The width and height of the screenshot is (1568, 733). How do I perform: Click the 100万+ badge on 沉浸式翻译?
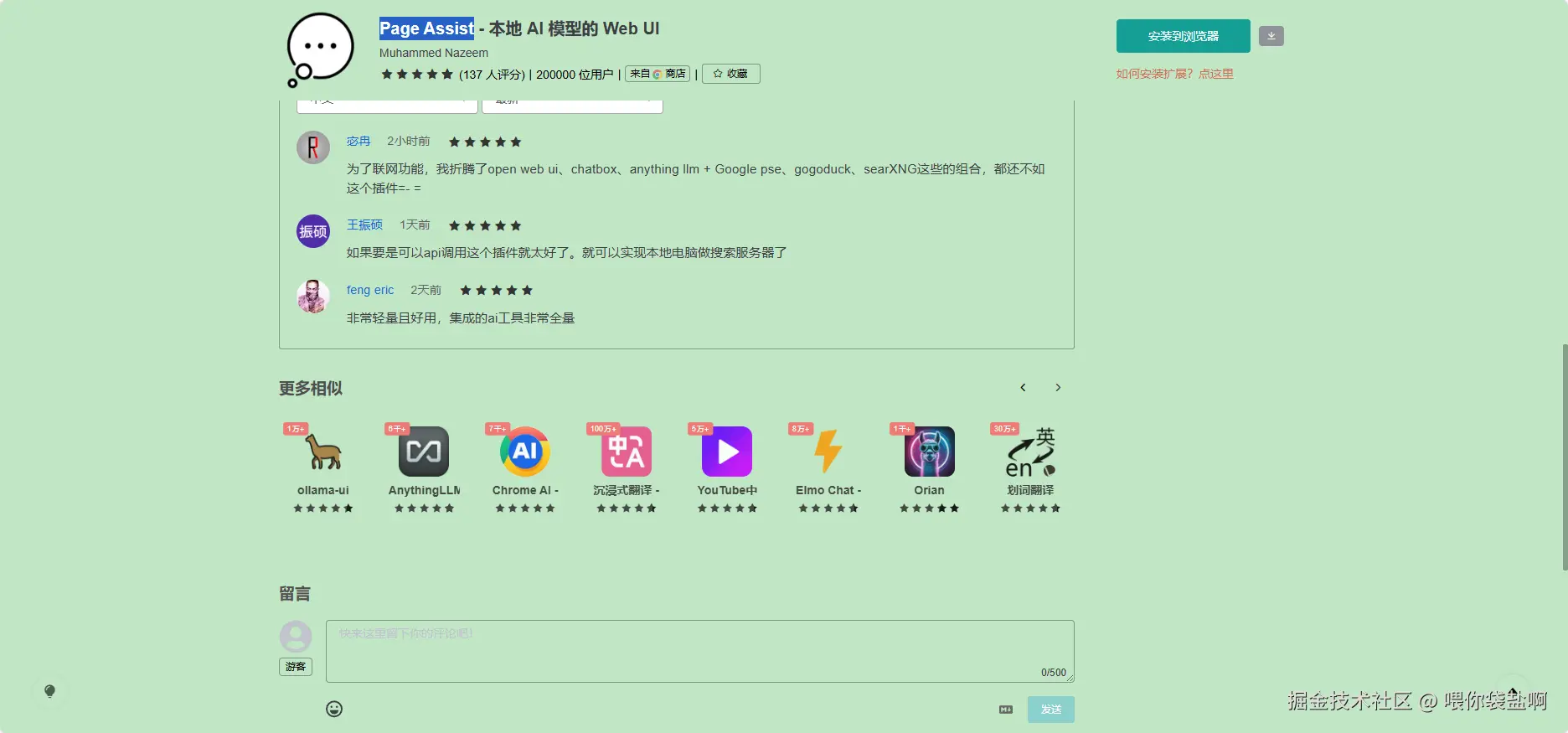(x=603, y=429)
